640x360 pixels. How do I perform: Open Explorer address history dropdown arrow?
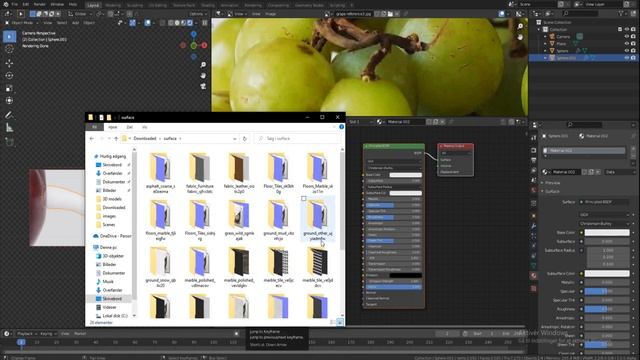235,139
